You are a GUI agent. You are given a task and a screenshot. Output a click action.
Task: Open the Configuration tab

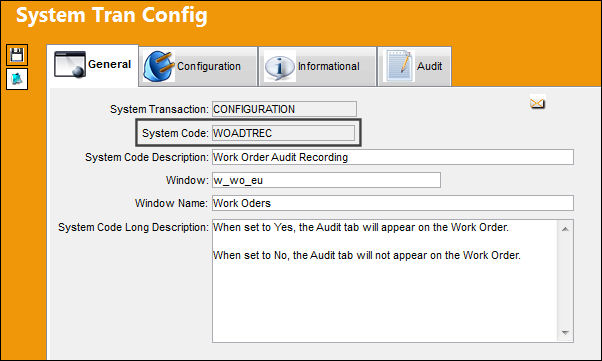coord(198,66)
